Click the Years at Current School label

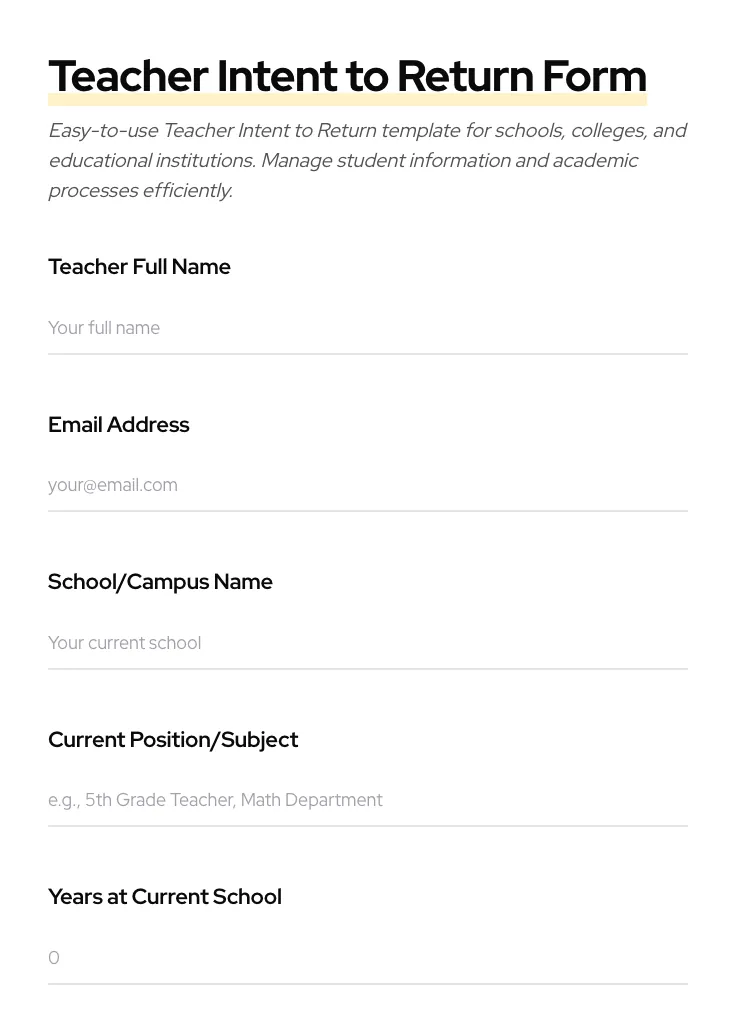[164, 896]
